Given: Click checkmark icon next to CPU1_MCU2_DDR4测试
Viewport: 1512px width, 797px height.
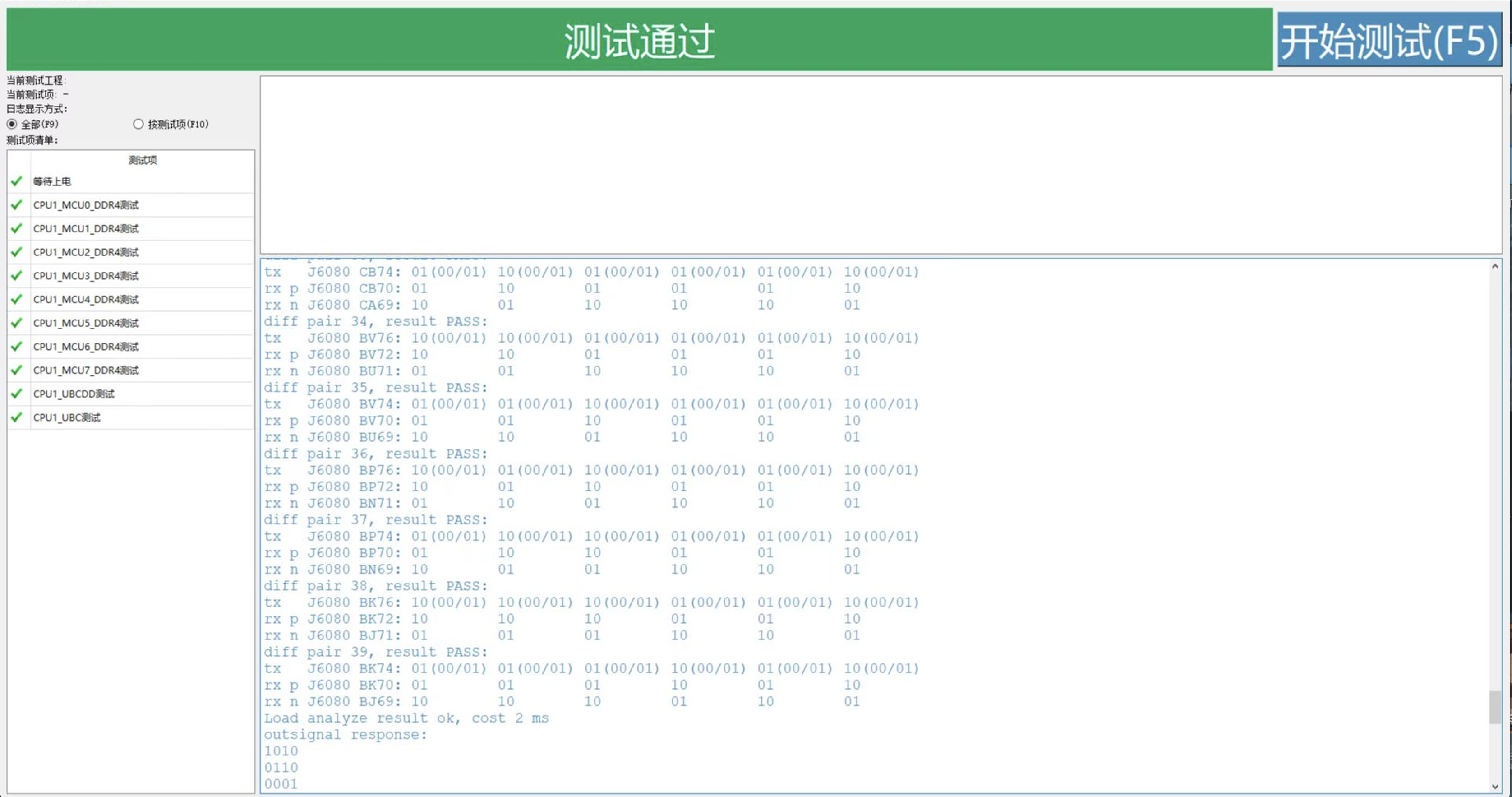Looking at the screenshot, I should pos(17,252).
